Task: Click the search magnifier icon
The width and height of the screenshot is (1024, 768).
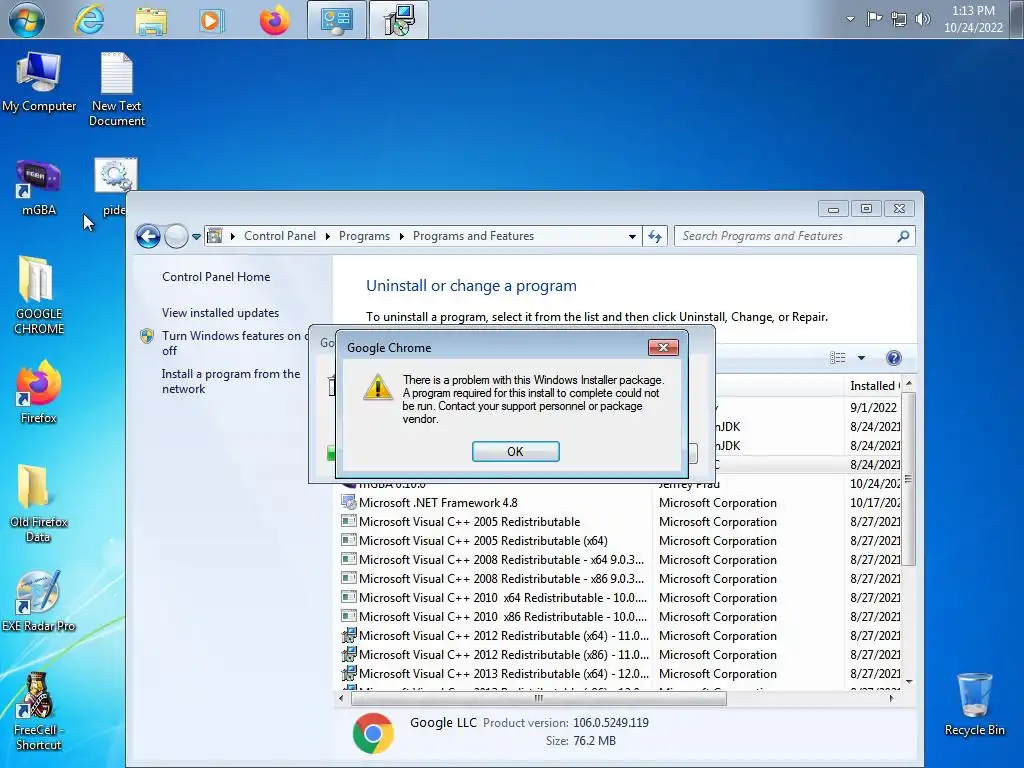Action: [903, 236]
